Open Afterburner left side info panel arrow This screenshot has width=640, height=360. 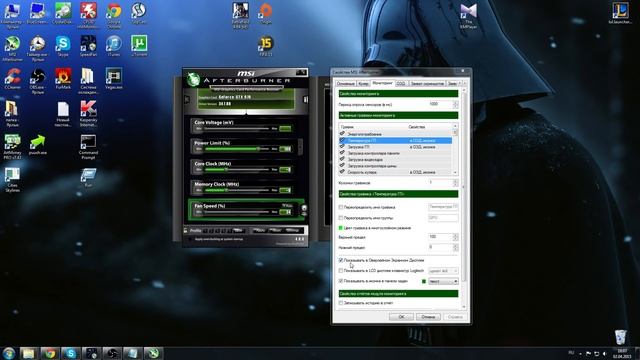187,99
